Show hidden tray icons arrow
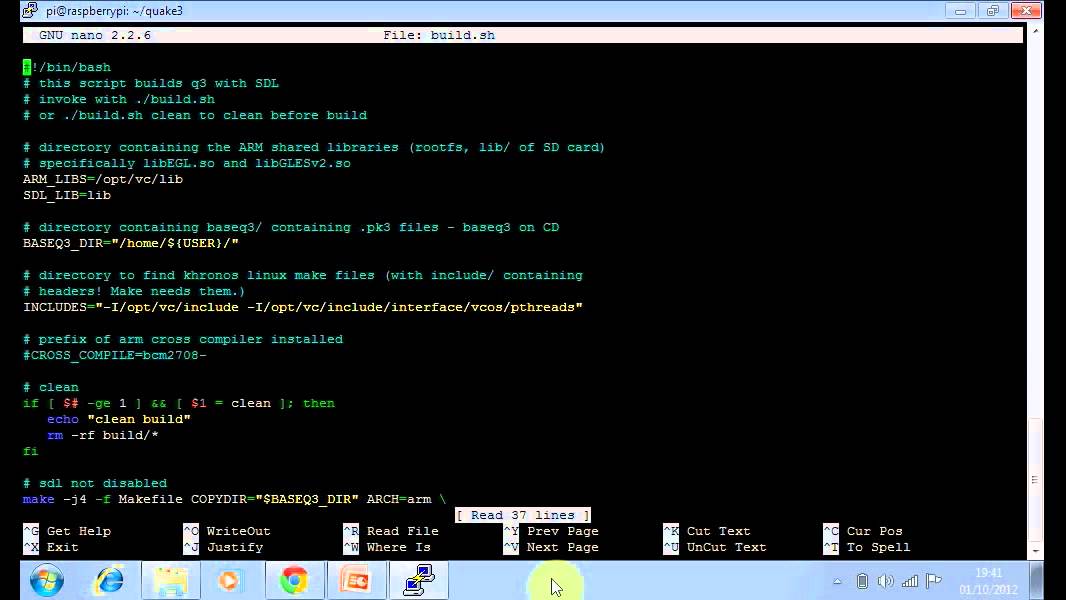1066x600 pixels. click(x=838, y=581)
